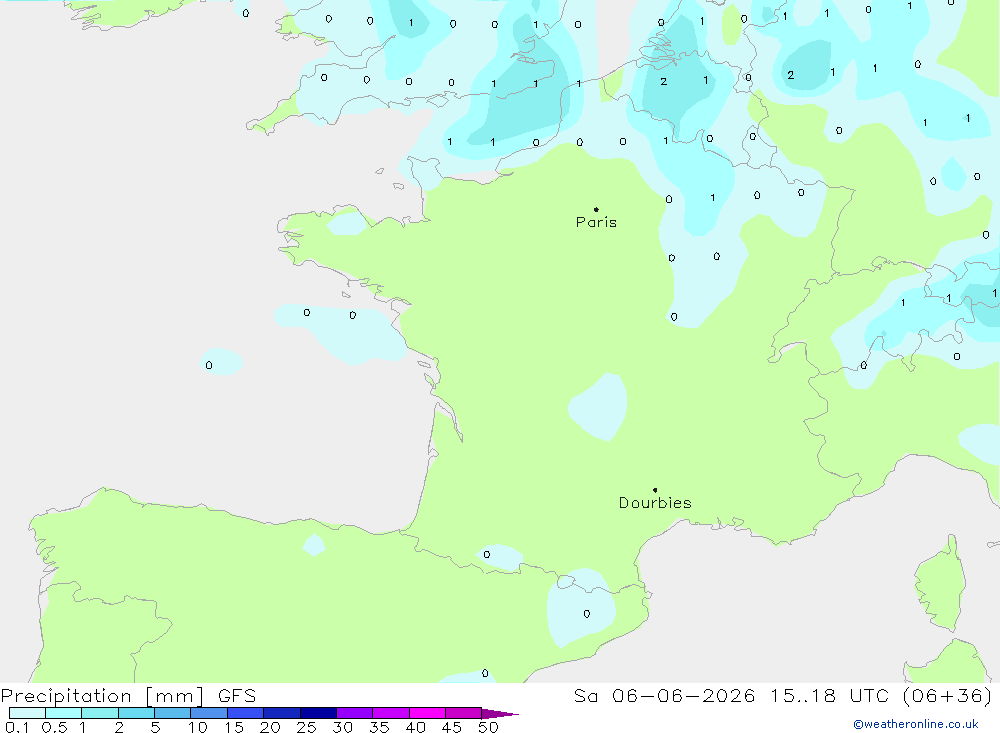Pick the 15 to 20 mm legend swatch
The width and height of the screenshot is (1000, 733).
coord(246,713)
